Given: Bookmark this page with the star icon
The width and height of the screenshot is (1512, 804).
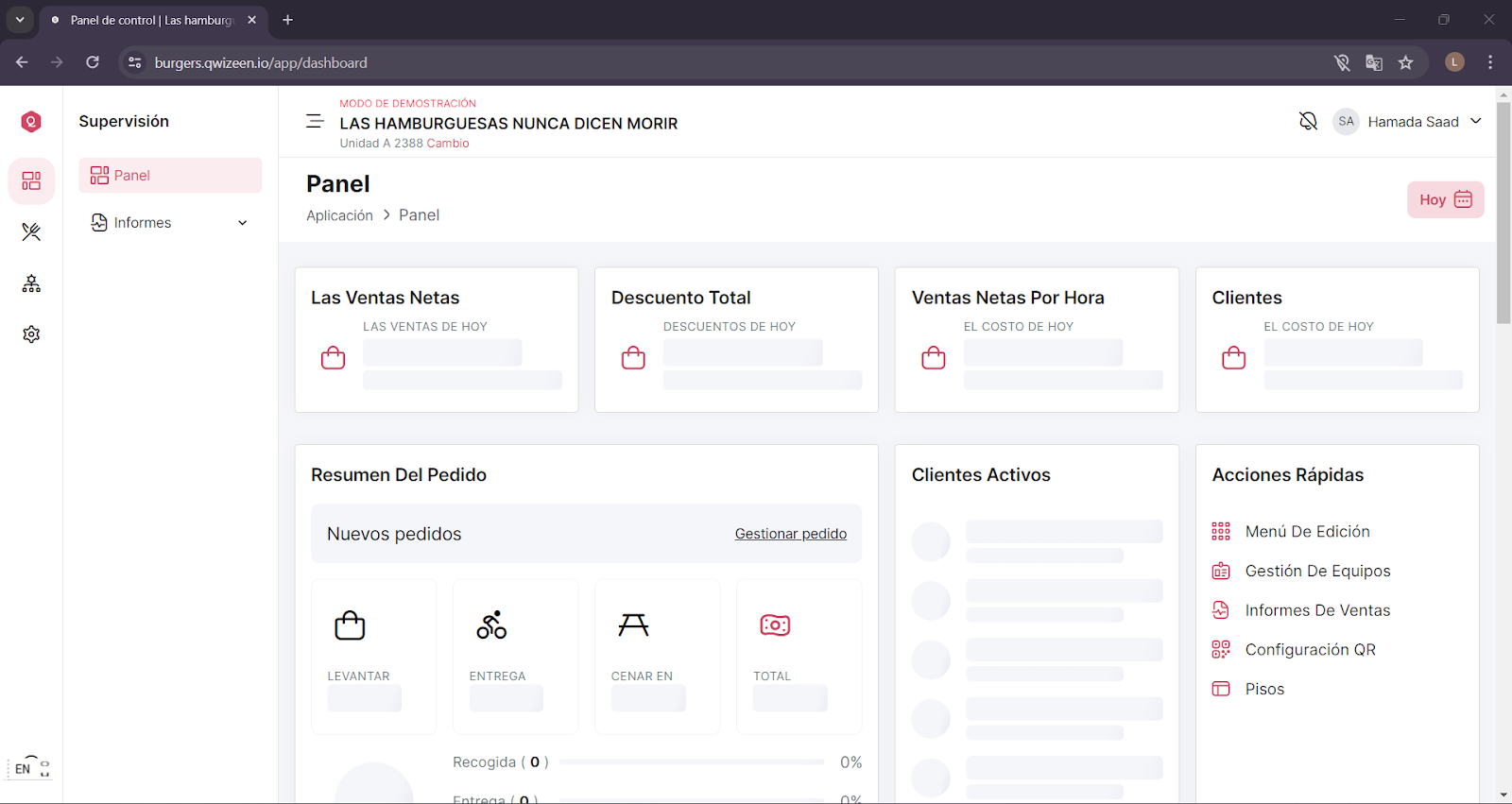Looking at the screenshot, I should tap(1406, 62).
